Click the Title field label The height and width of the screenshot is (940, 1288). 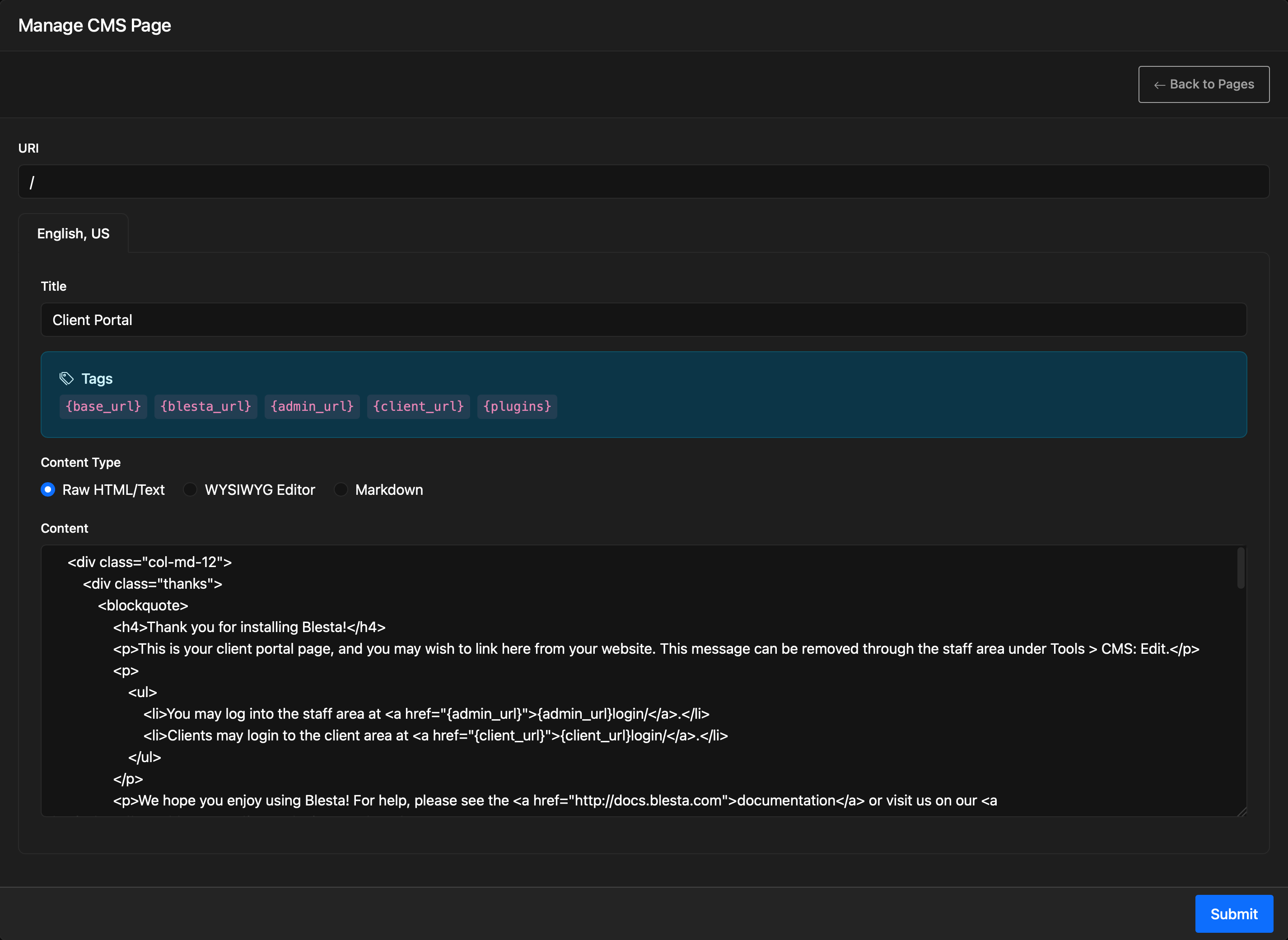click(x=53, y=286)
